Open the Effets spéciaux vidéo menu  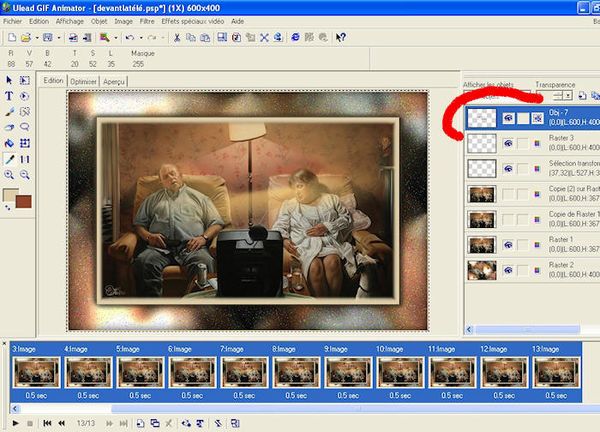(192, 21)
